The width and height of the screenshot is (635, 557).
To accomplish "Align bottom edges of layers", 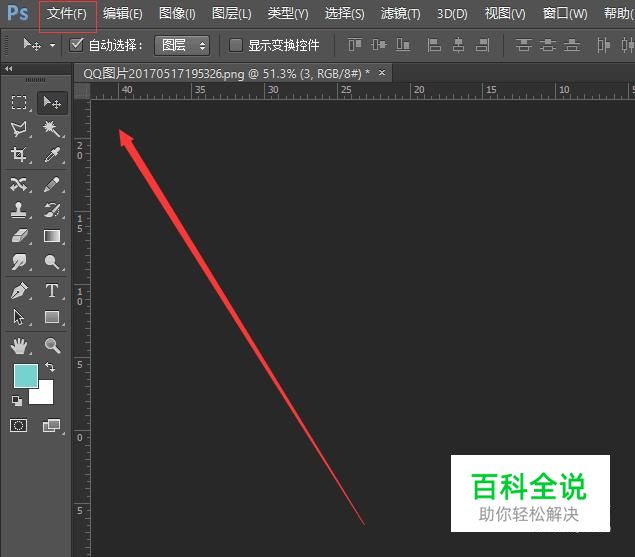I will 403,45.
